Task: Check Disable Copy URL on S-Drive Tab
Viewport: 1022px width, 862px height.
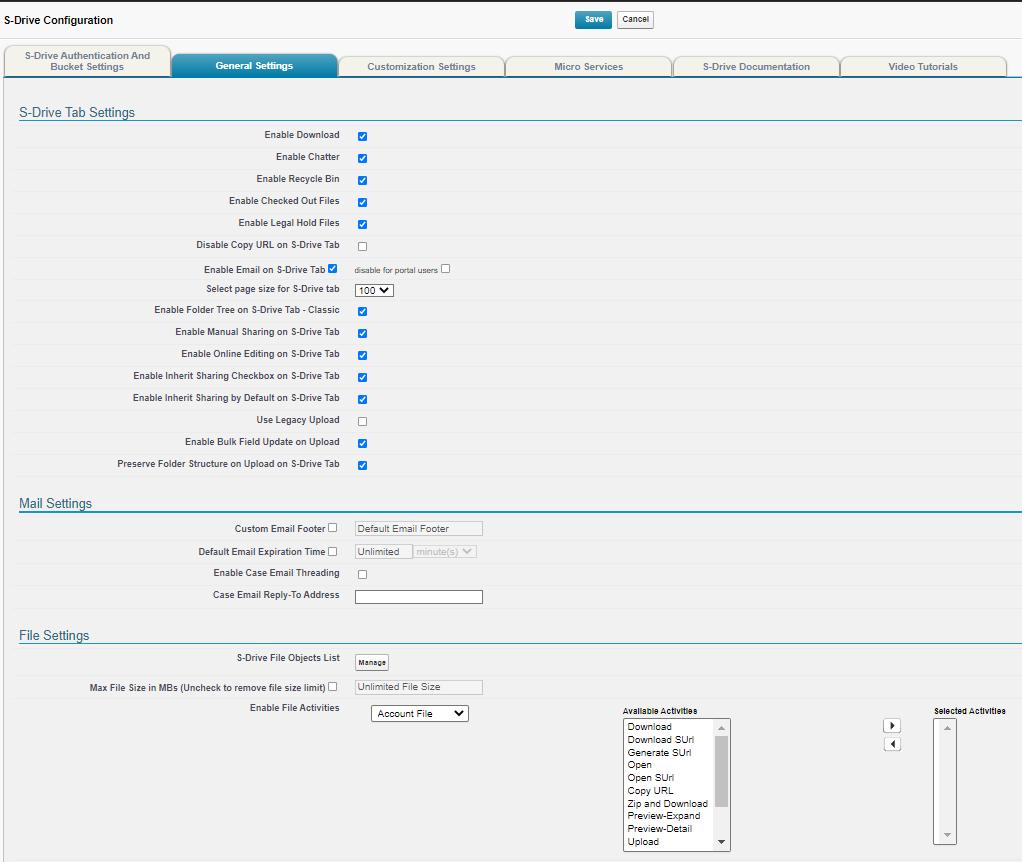Action: 362,246
